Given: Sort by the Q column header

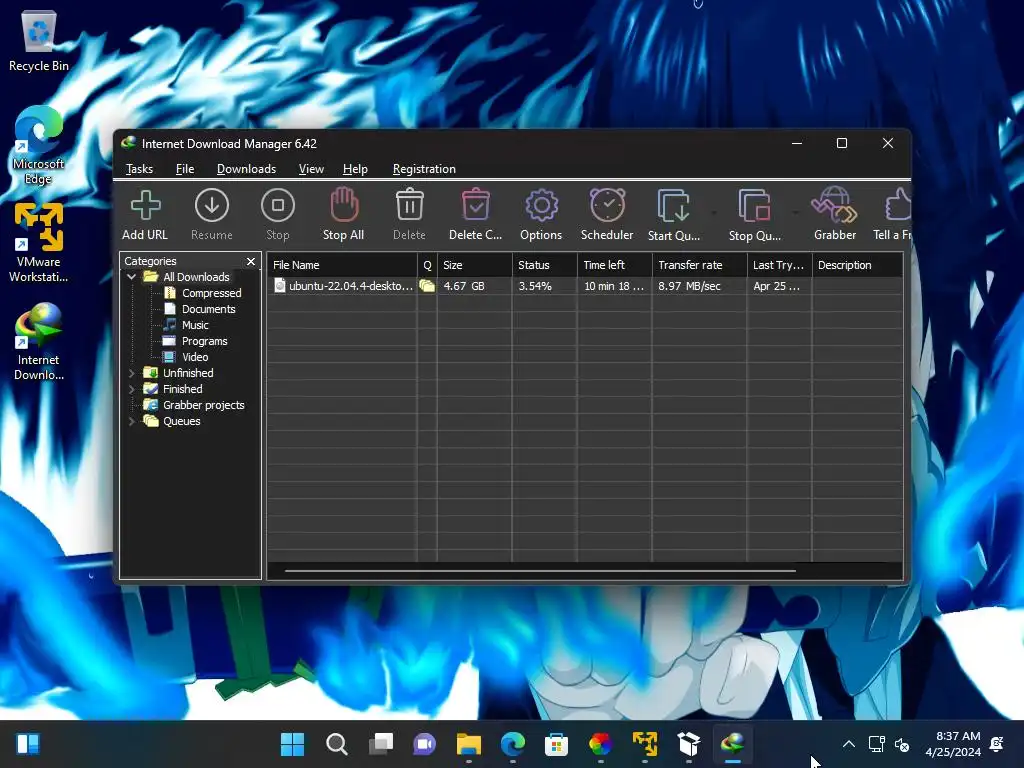Looking at the screenshot, I should (427, 265).
